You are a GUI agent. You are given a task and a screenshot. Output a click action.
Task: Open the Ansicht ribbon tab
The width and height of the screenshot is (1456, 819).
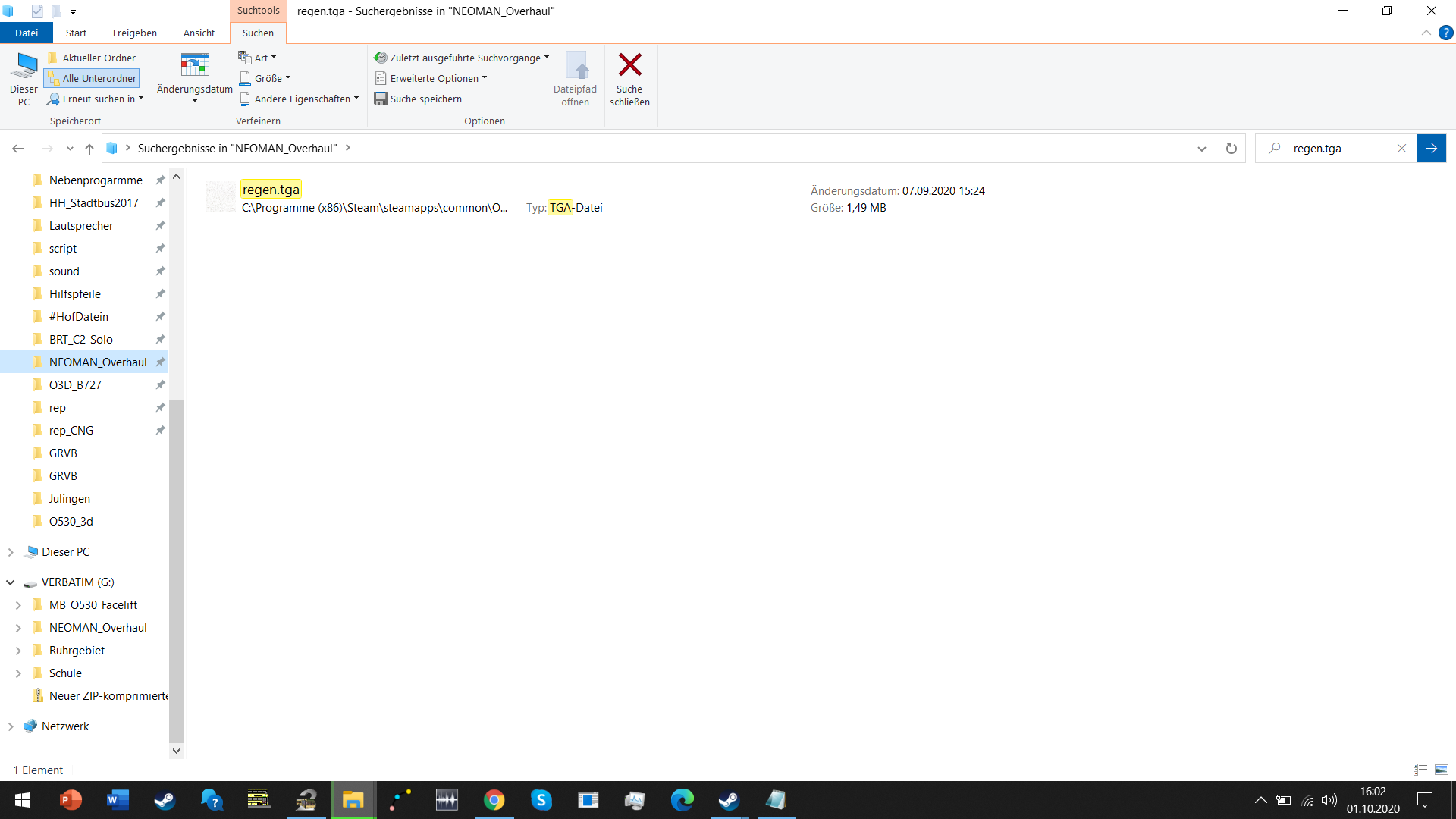tap(199, 33)
